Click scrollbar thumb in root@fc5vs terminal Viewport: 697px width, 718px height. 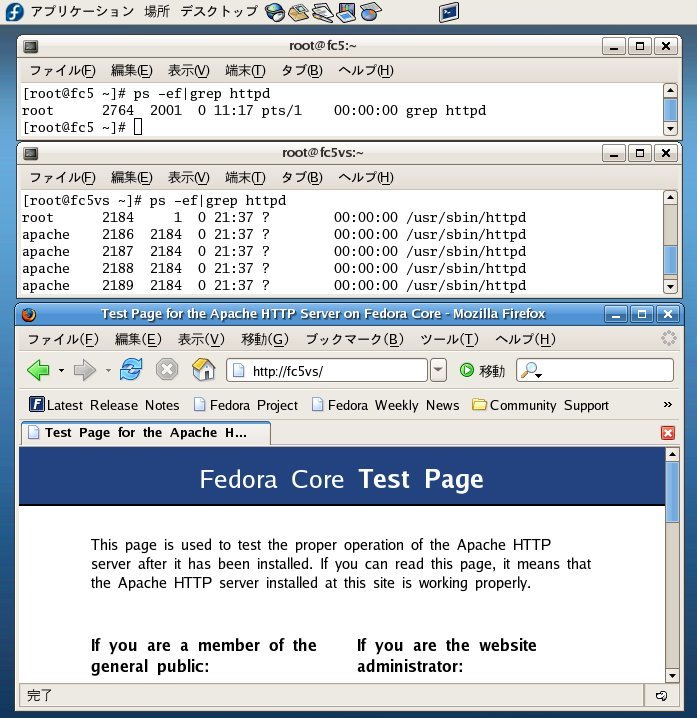coord(670,260)
